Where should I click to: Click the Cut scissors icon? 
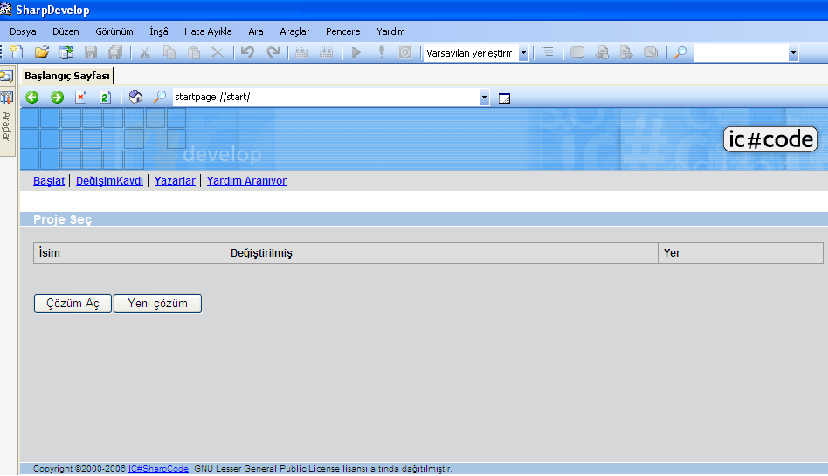145,52
